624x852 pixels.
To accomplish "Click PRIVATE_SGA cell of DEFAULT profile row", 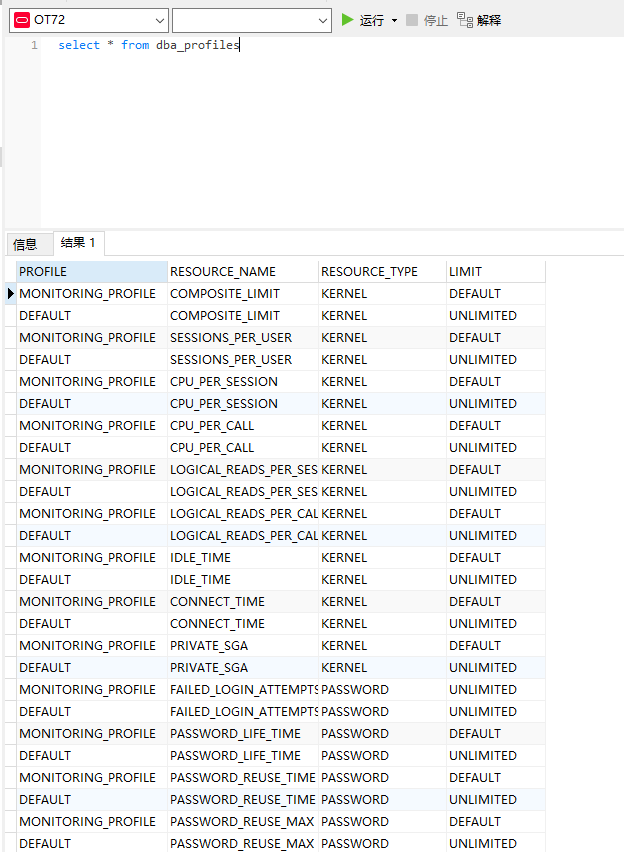I will click(243, 668).
